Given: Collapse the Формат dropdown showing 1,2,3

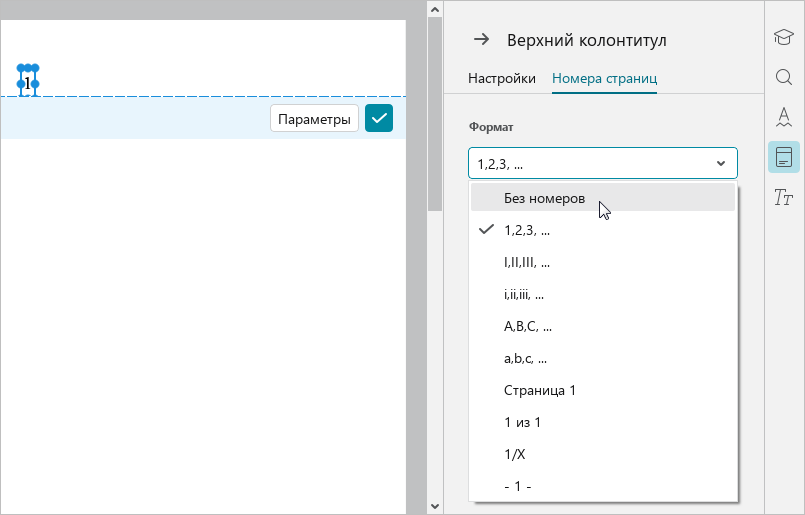Looking at the screenshot, I should pyautogui.click(x=603, y=163).
